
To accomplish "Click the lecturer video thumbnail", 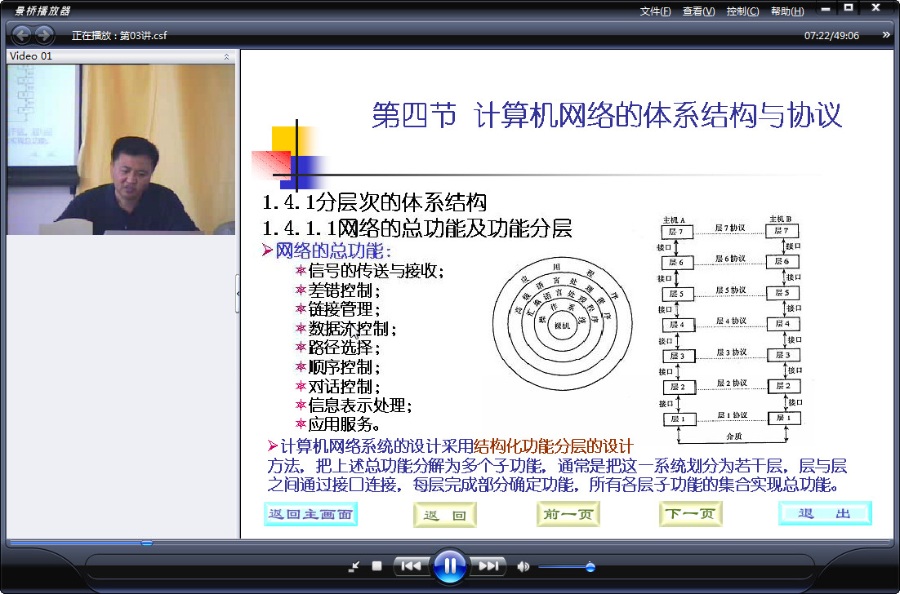I will 121,149.
